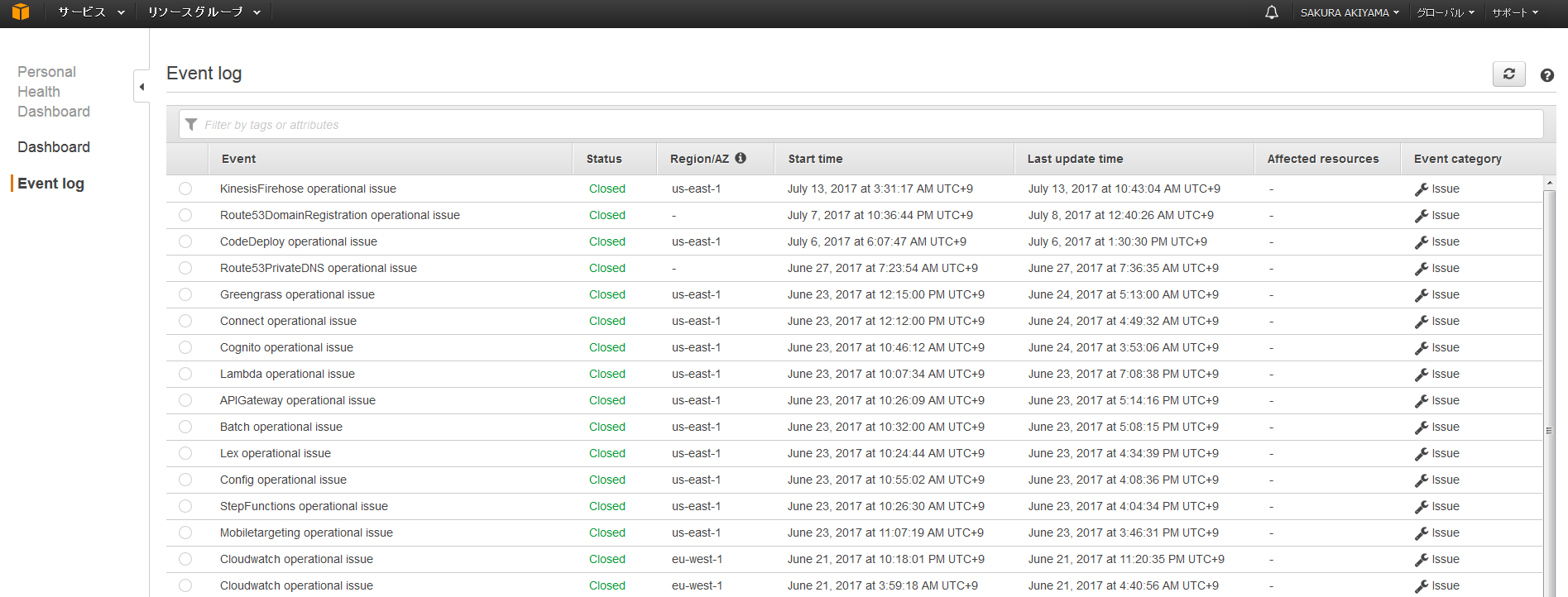Click the wrench icon in Route53DomainRegistration row
This screenshot has width=1568, height=597.
click(1421, 216)
